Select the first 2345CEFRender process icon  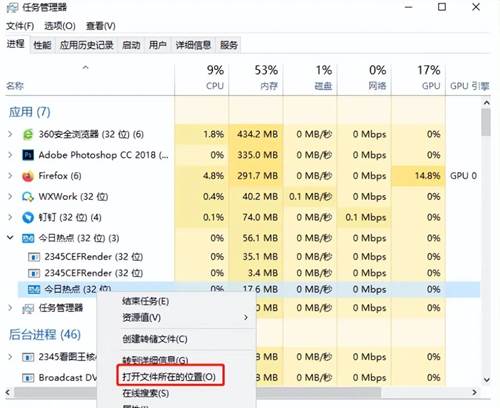pos(34,257)
